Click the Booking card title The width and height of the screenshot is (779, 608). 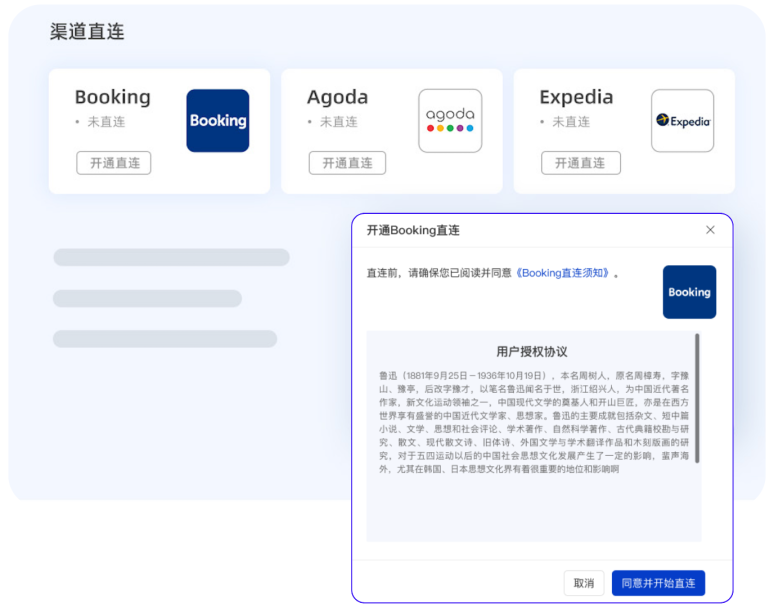[113, 97]
